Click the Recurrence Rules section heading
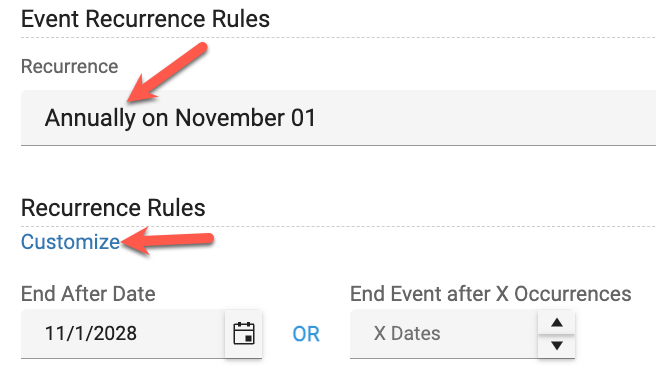 [x=113, y=208]
